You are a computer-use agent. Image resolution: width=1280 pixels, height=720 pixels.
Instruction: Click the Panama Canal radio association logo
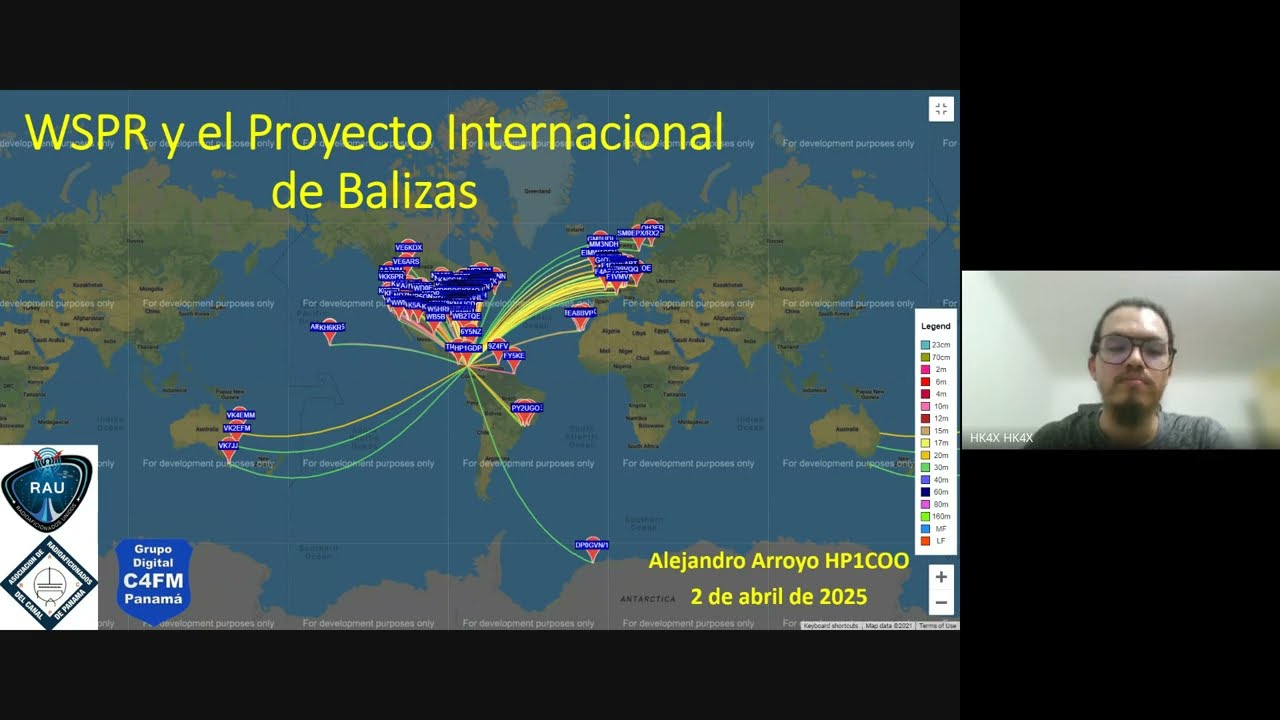[47, 583]
